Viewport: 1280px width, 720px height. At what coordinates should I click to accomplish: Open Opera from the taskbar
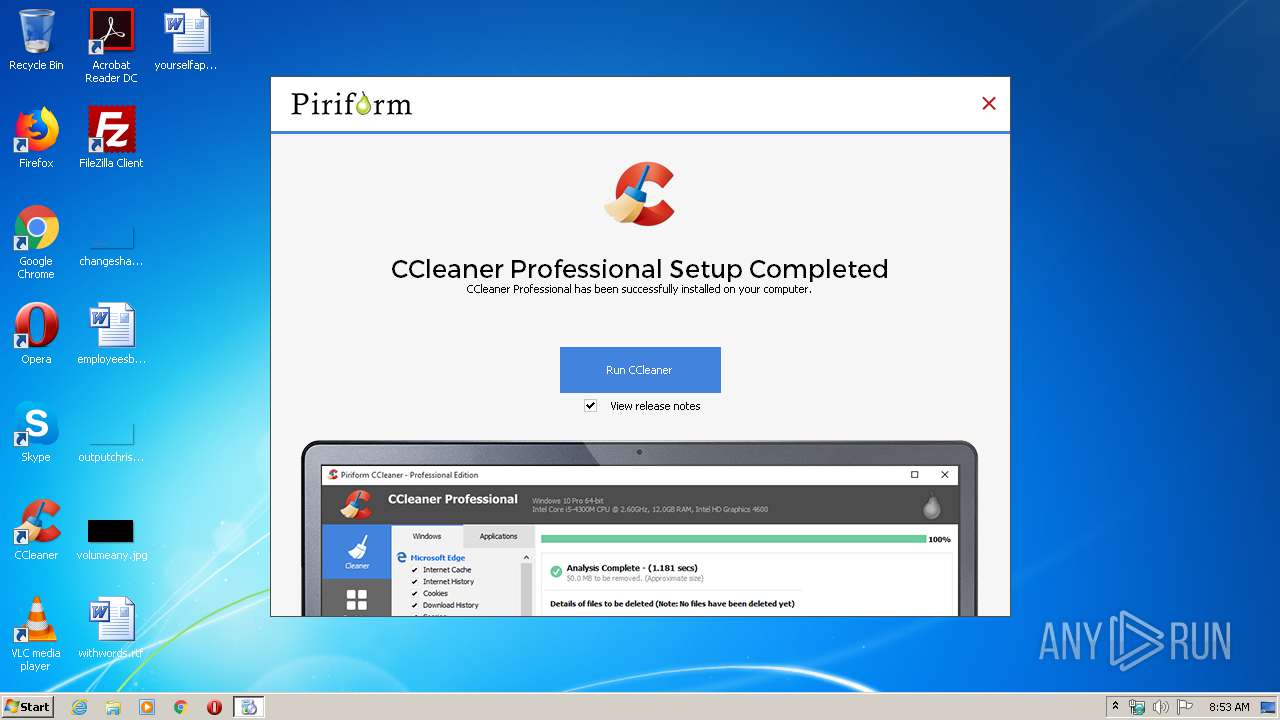click(214, 707)
